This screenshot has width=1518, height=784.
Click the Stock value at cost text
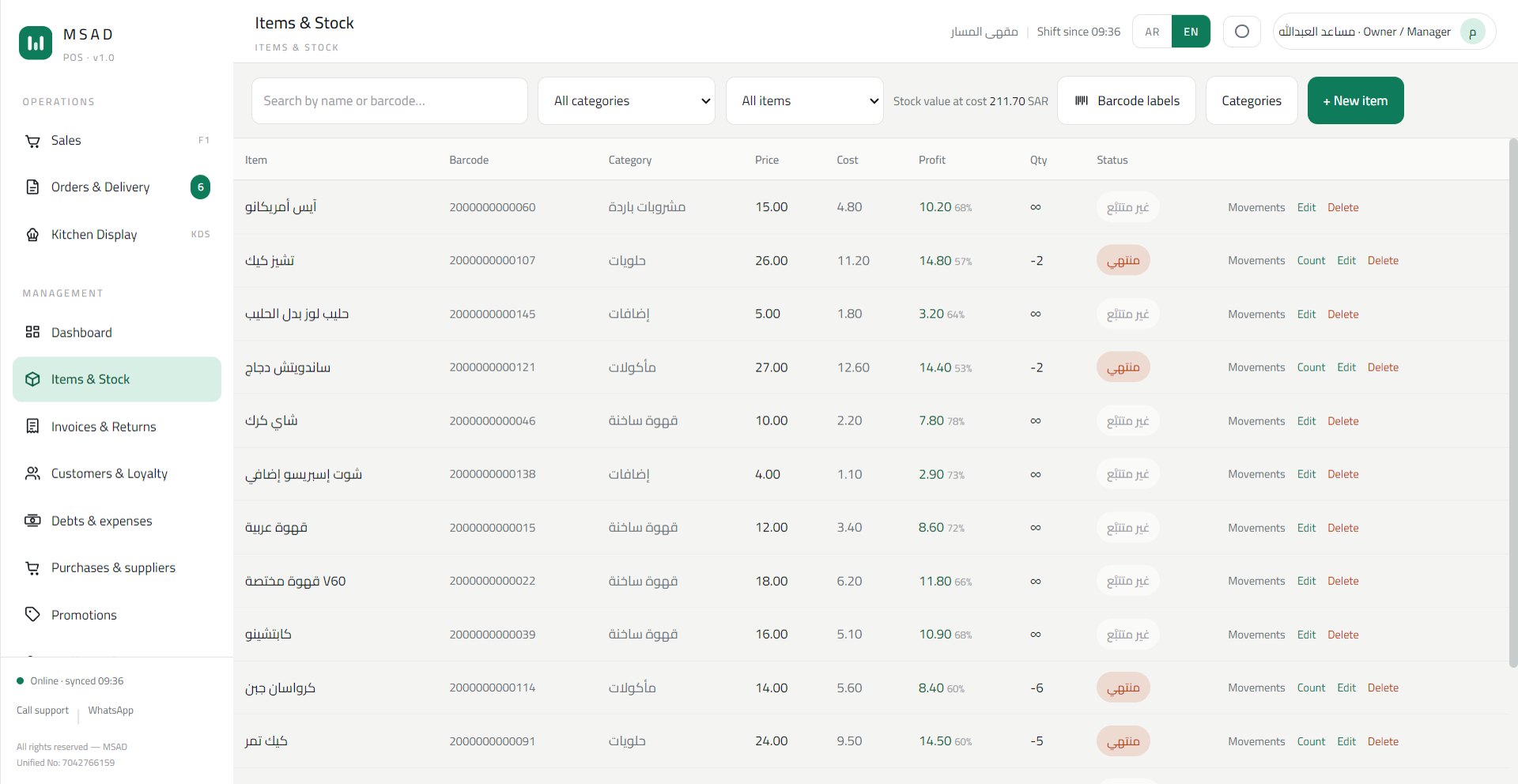pos(971,101)
